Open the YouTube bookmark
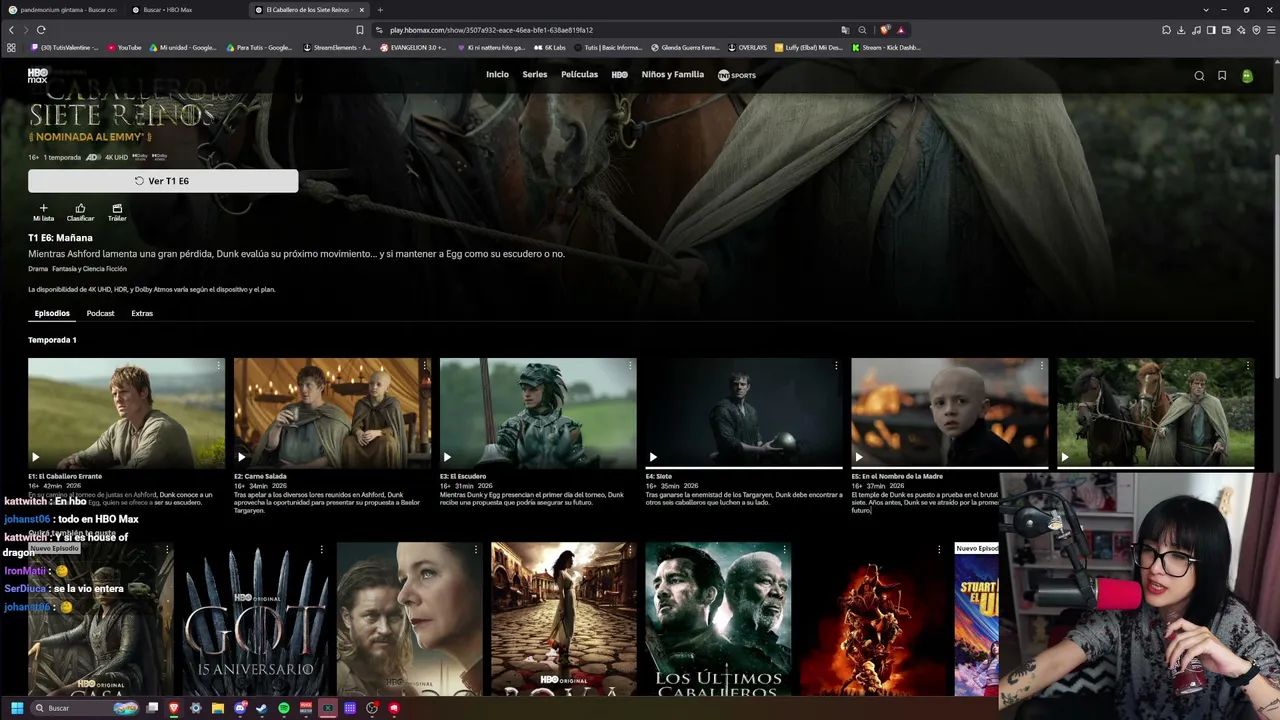The width and height of the screenshot is (1280, 720). point(125,47)
